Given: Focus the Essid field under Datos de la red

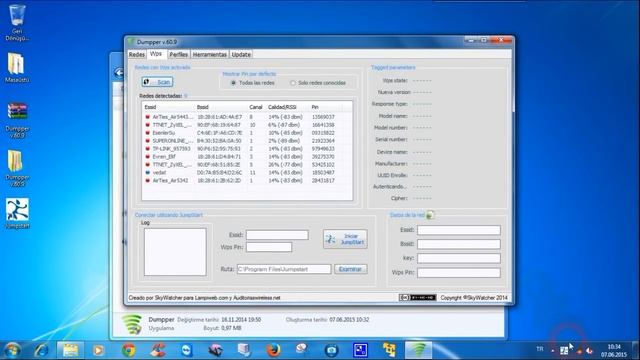Looking at the screenshot, I should tap(459, 230).
